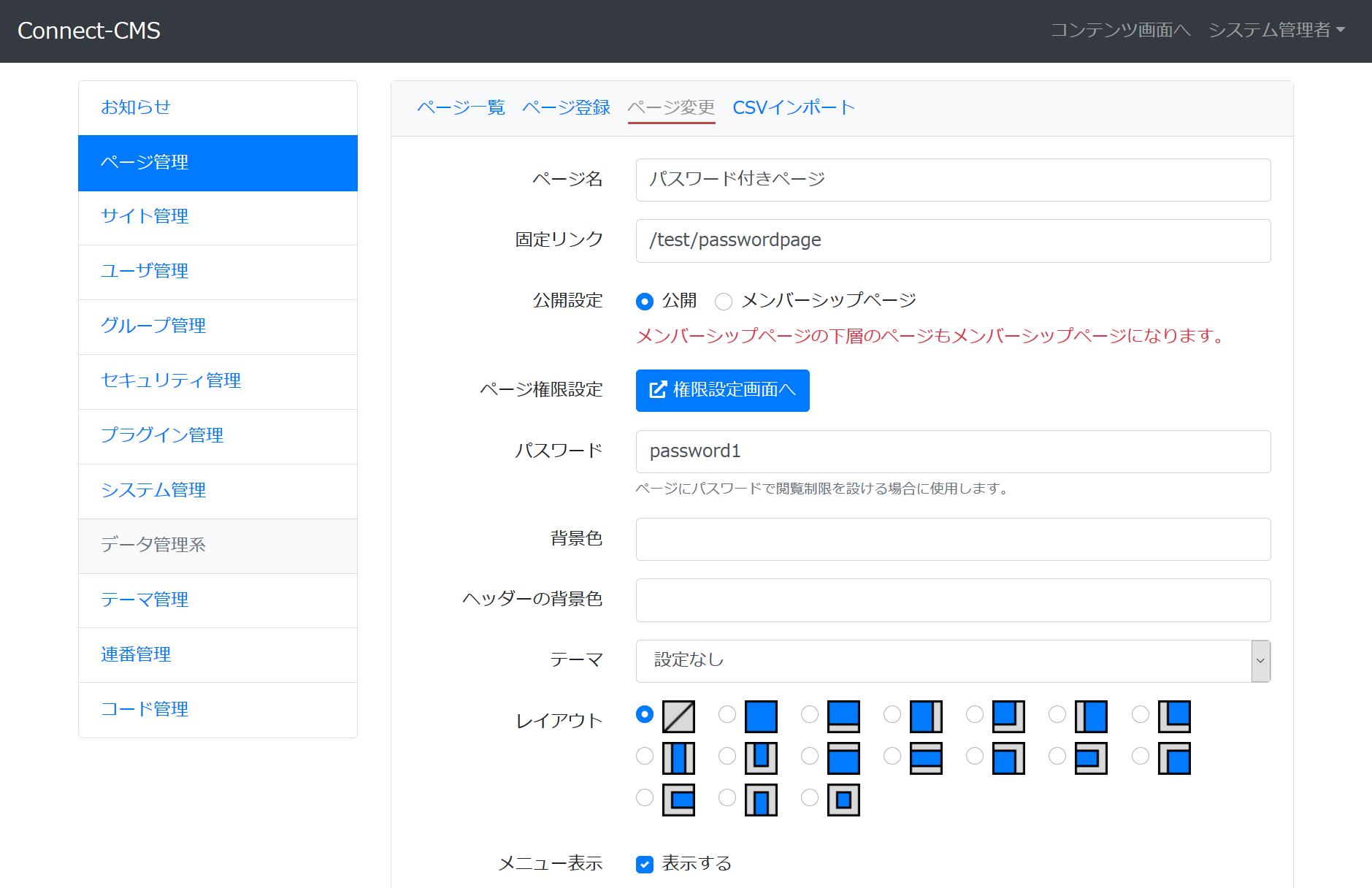This screenshot has height=888, width=1372.
Task: Open サイト管理 in the sidebar
Action: [218, 217]
